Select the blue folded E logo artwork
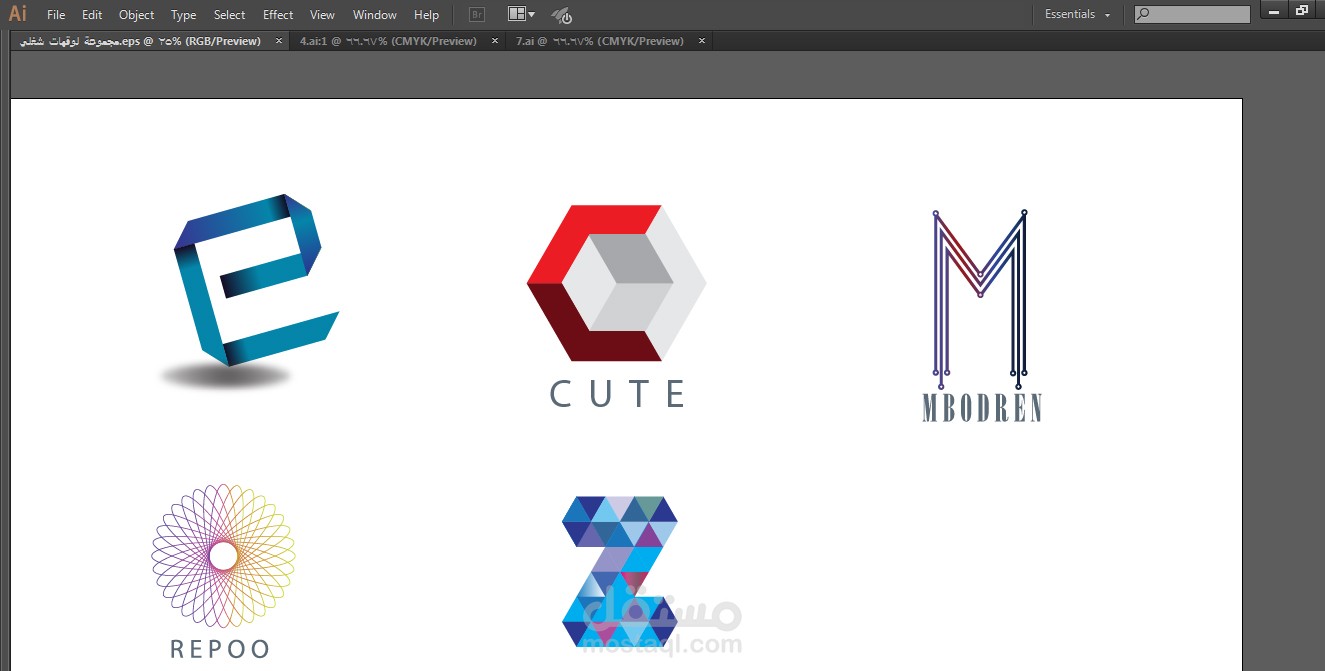Image resolution: width=1325 pixels, height=671 pixels. (255, 280)
